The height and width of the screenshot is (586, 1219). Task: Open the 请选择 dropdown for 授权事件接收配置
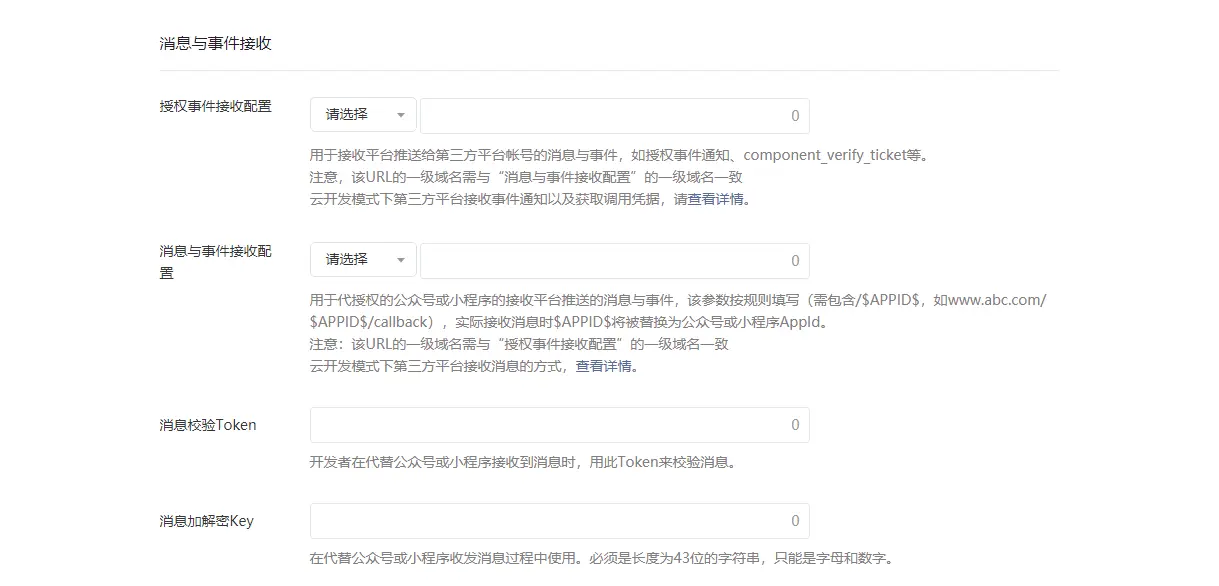[363, 115]
